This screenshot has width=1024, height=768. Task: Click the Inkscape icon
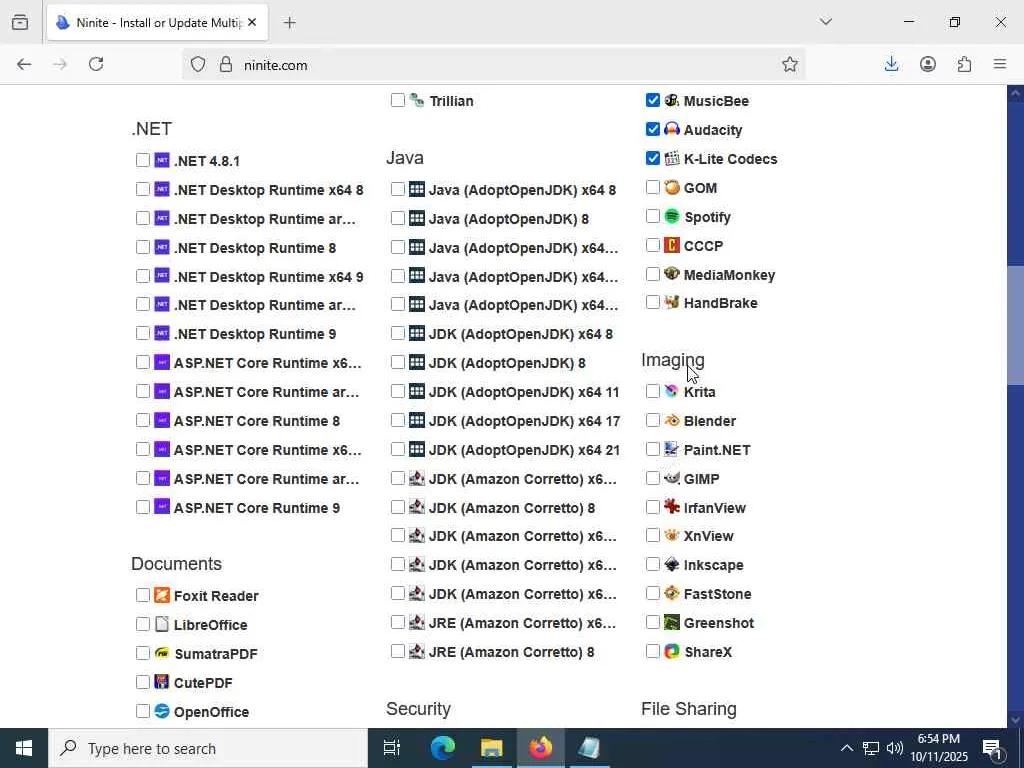[671, 564]
